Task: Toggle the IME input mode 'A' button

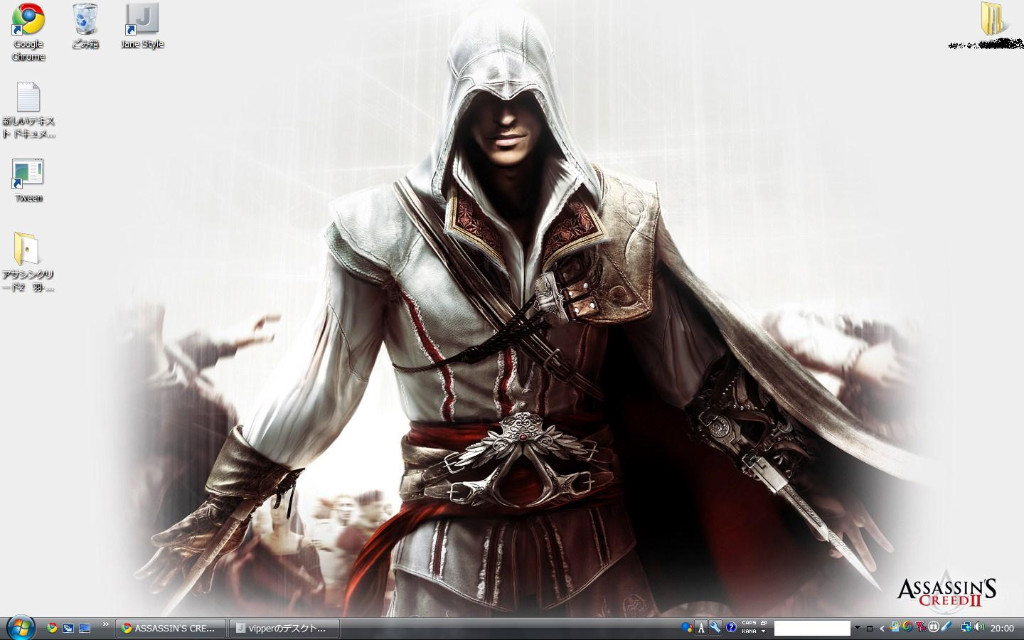Action: [701, 628]
